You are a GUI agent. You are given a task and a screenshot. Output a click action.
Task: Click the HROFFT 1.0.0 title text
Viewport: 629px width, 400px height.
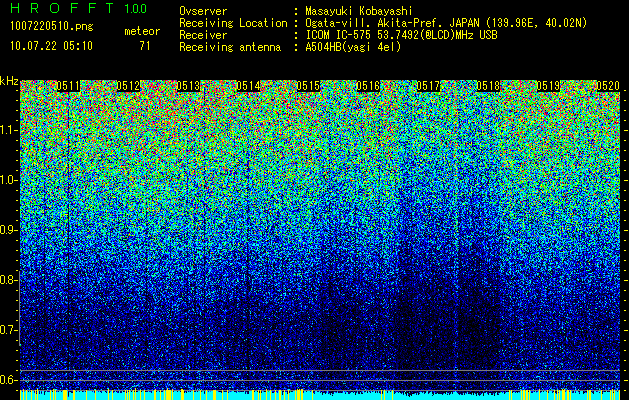tap(79, 8)
